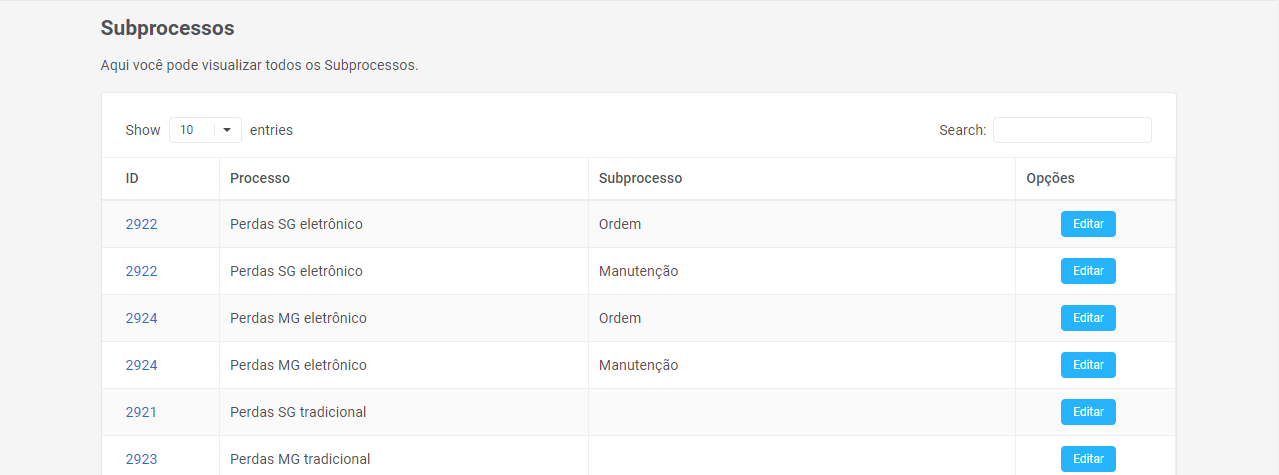Click into the Search input field
This screenshot has width=1279, height=475.
(1072, 130)
